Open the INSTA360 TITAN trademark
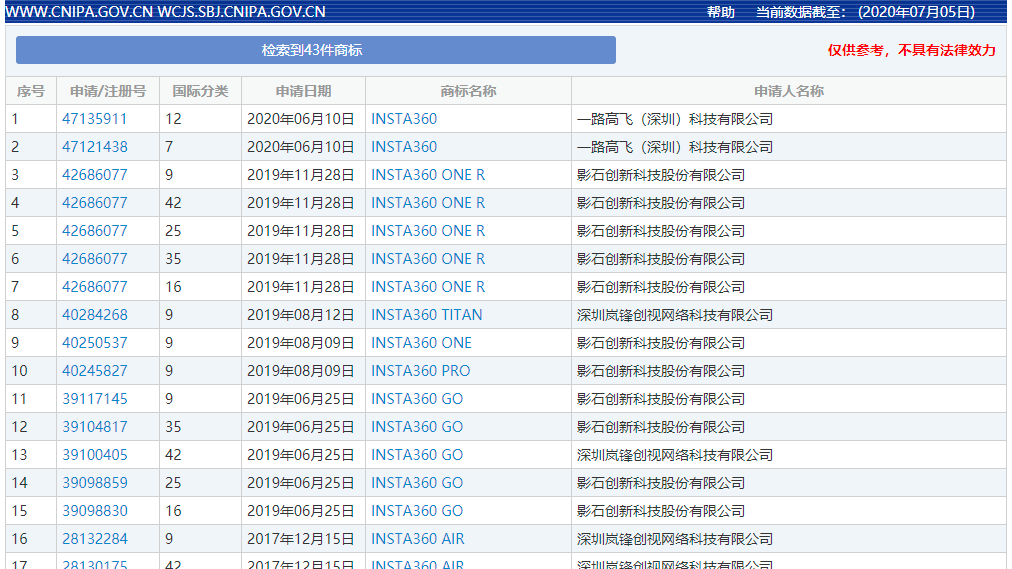Image resolution: width=1012 pixels, height=569 pixels. click(427, 315)
